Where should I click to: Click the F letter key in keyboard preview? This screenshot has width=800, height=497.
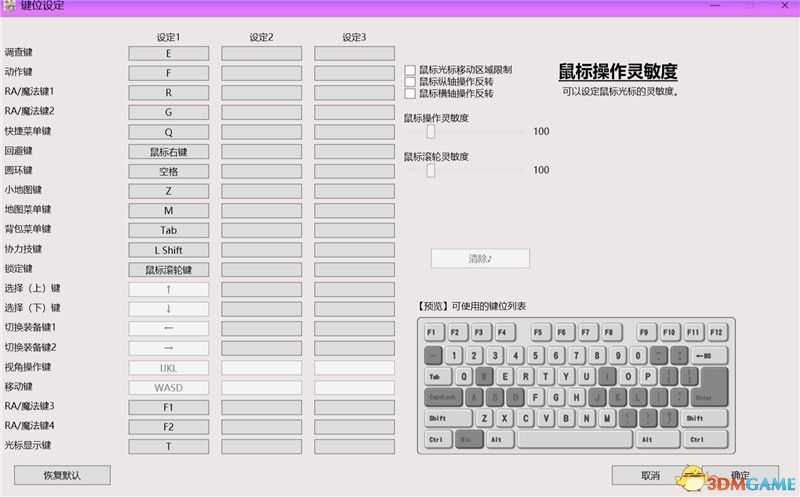(x=535, y=397)
